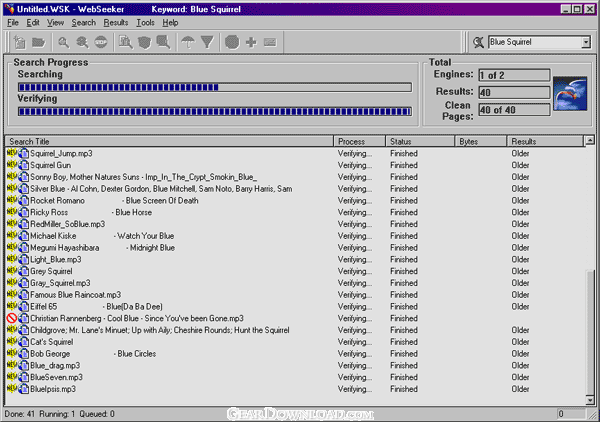Click the NEW badge on BlueSeven.mp3 row
The height and width of the screenshot is (422, 600).
12,377
